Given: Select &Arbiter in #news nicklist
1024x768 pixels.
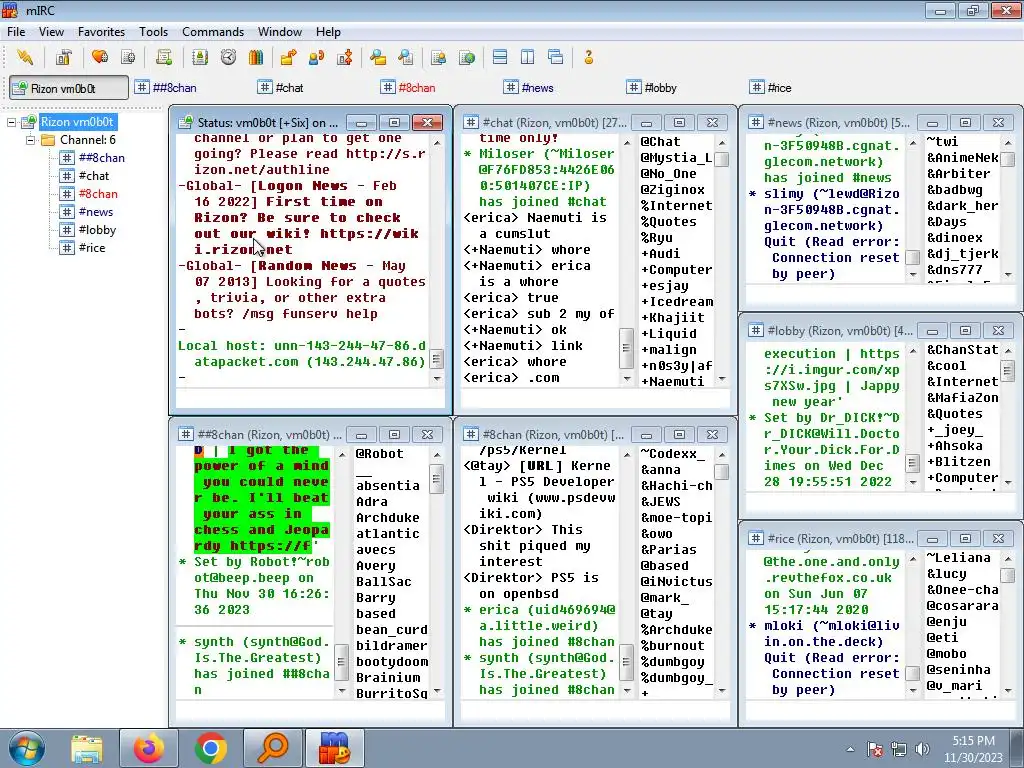Looking at the screenshot, I should pos(959,173).
